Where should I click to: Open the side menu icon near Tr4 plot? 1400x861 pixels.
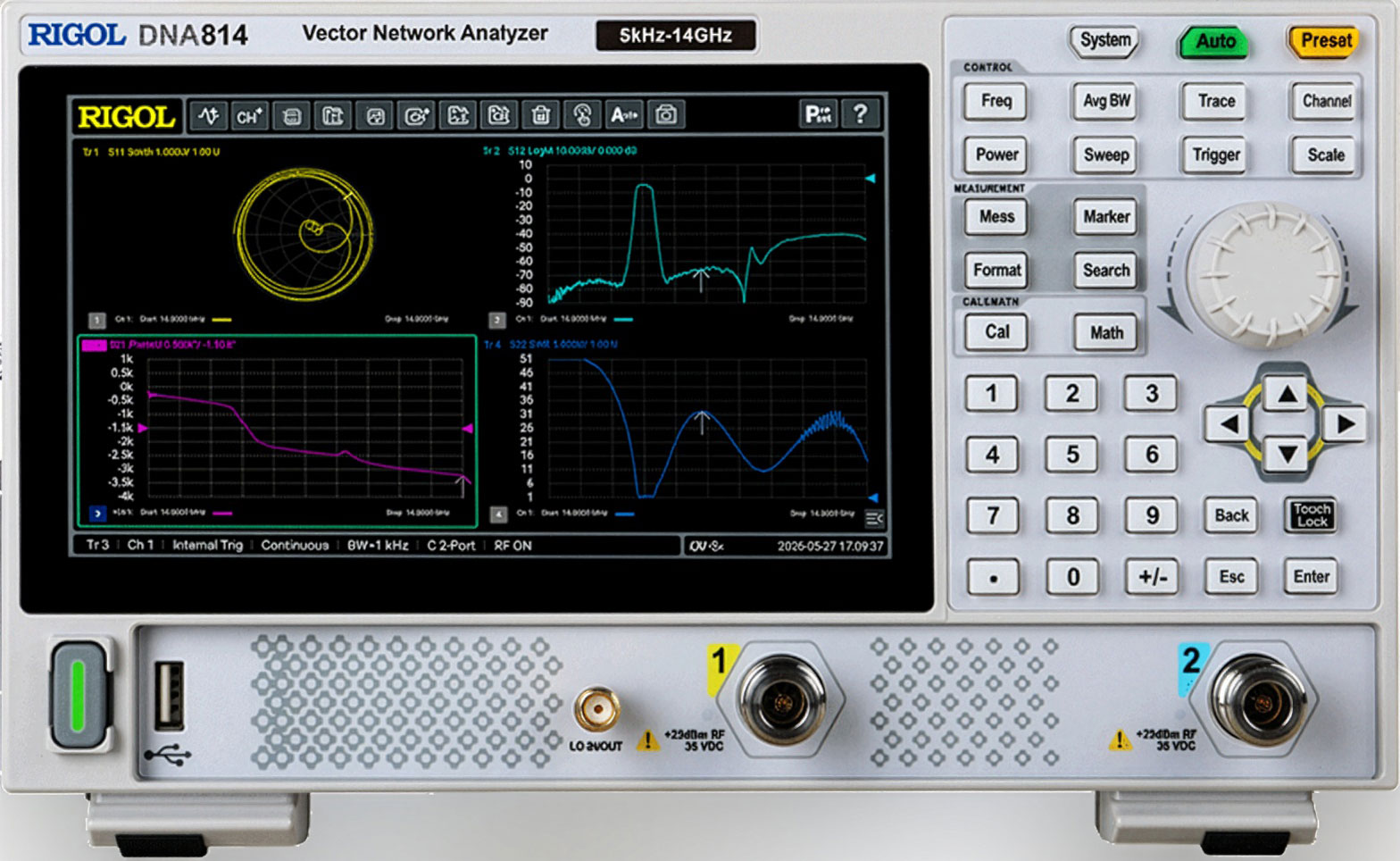tap(874, 518)
